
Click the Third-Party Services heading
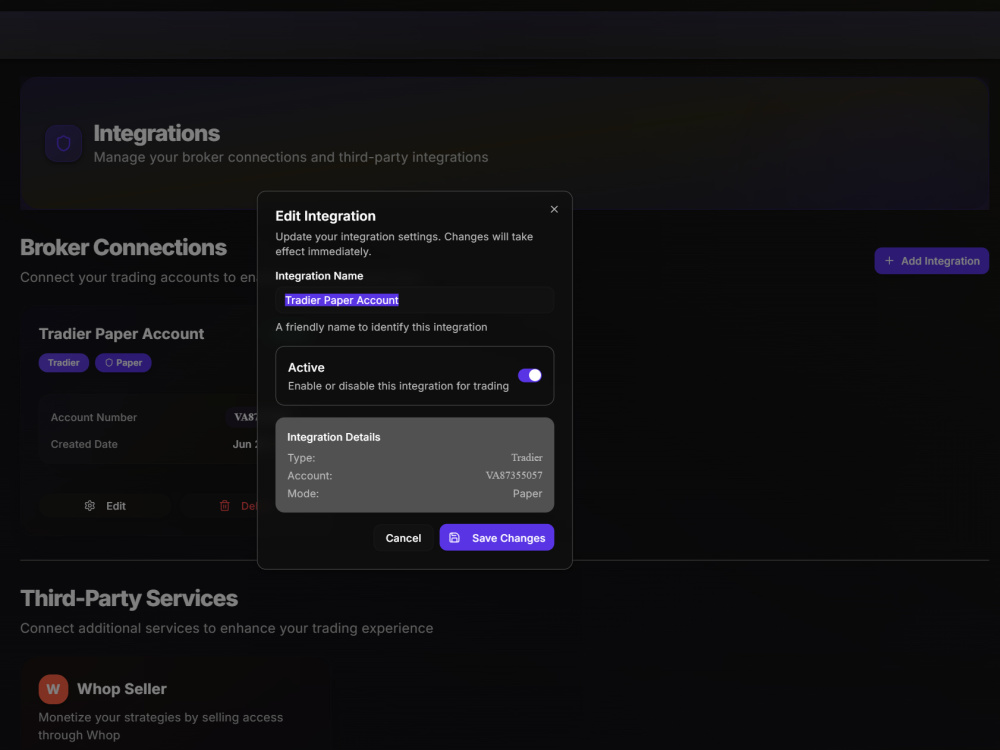129,599
